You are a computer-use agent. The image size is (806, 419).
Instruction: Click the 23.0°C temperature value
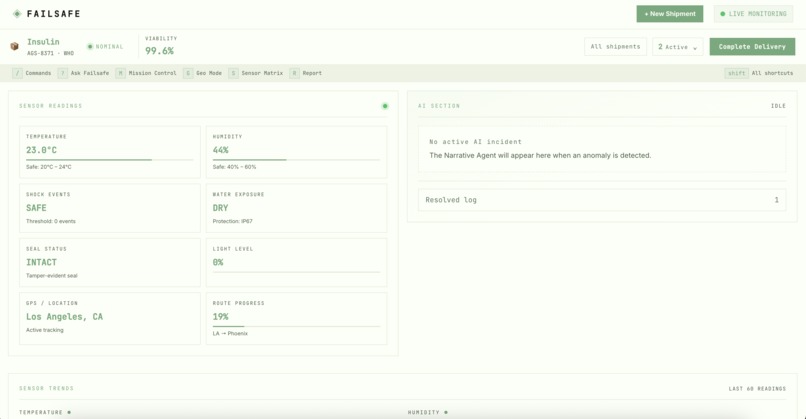point(42,150)
